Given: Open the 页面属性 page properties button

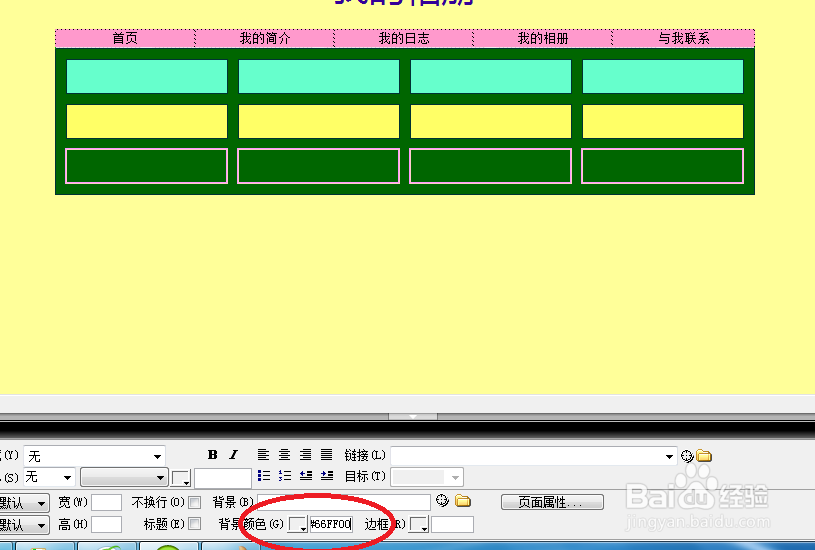Looking at the screenshot, I should [x=552, y=502].
